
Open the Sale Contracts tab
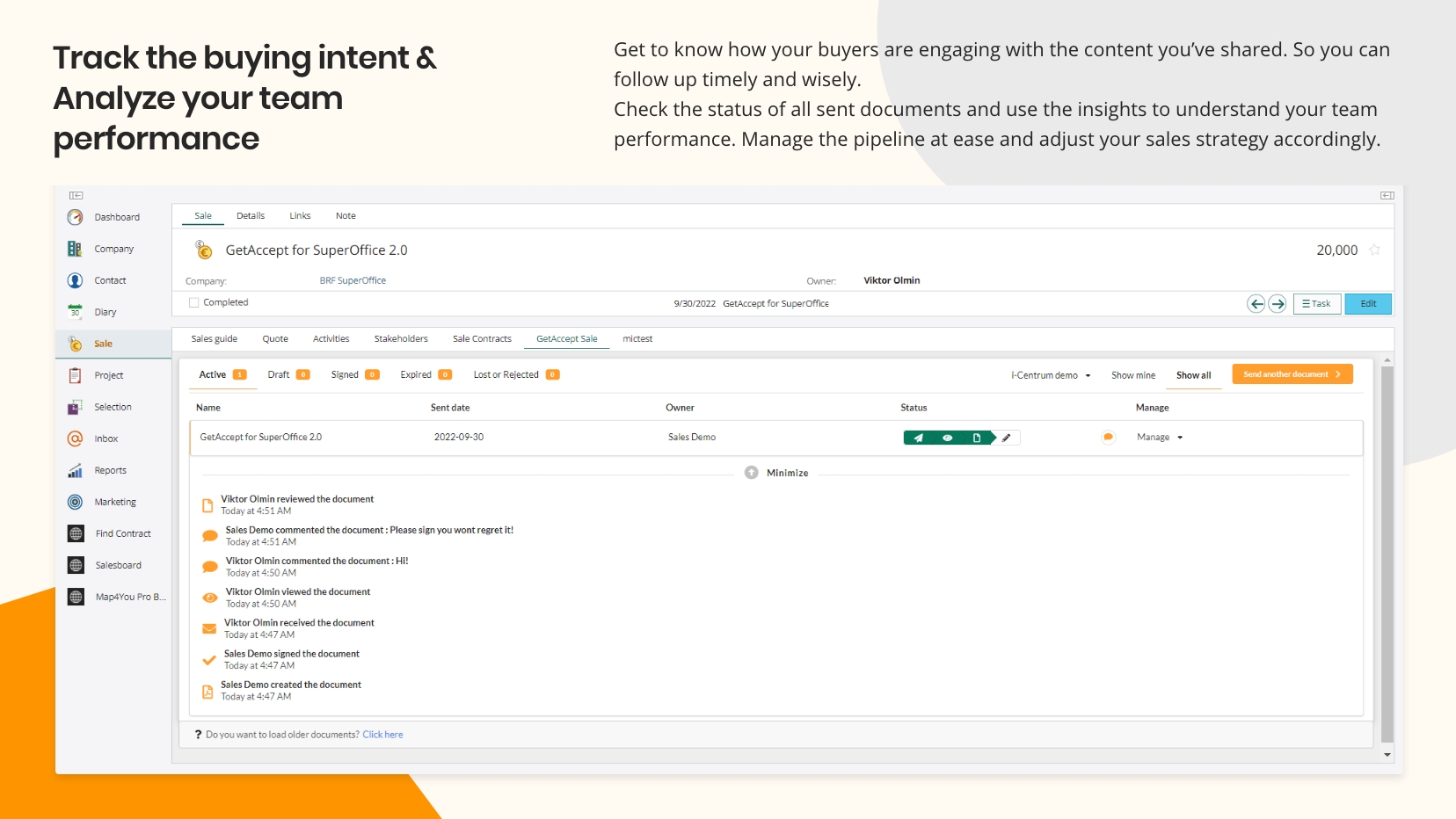(482, 338)
